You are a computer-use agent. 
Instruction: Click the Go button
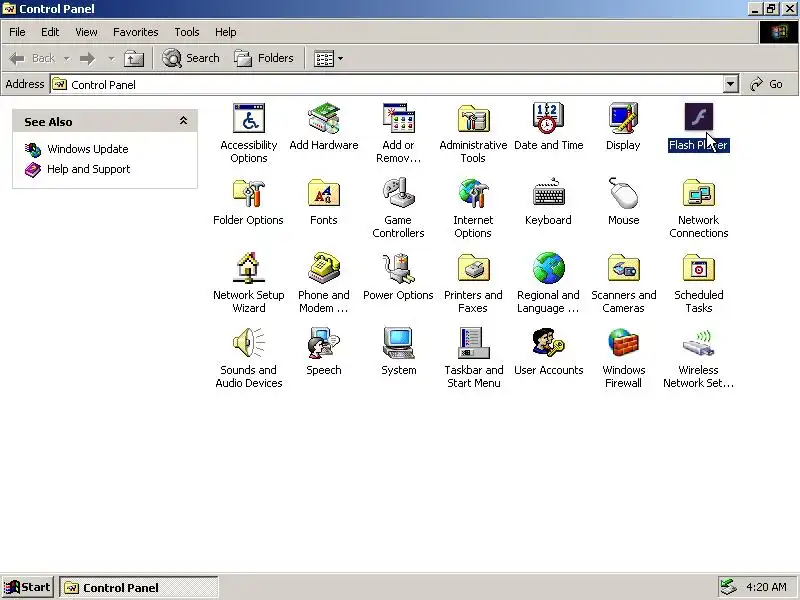coord(766,84)
